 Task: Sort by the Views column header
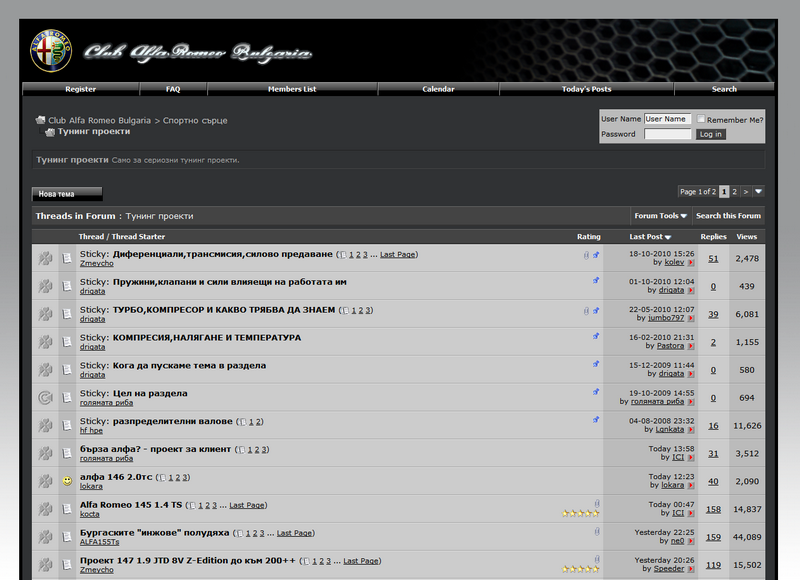[746, 237]
